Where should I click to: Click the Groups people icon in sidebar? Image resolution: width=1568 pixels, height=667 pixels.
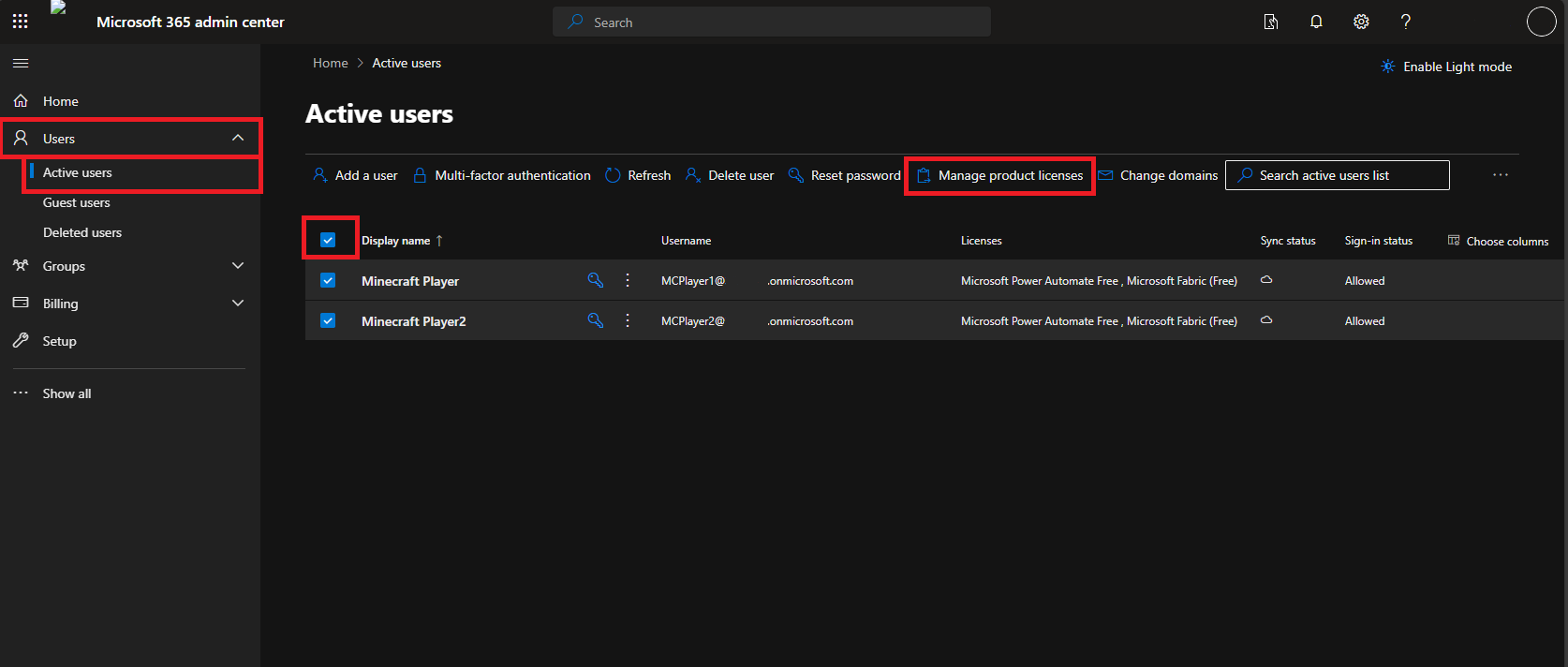tap(21, 265)
